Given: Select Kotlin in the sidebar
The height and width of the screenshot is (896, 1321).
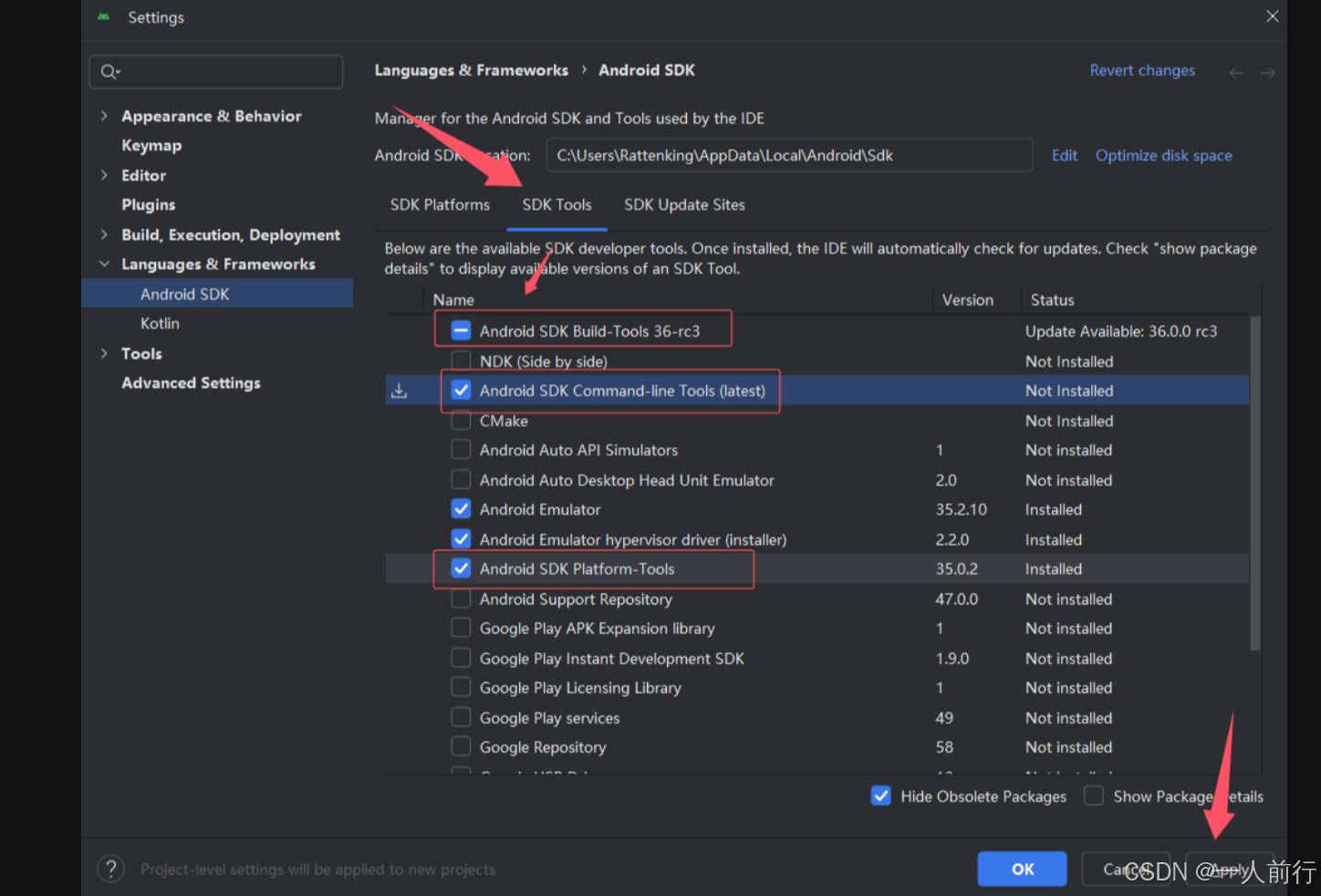Looking at the screenshot, I should point(160,323).
